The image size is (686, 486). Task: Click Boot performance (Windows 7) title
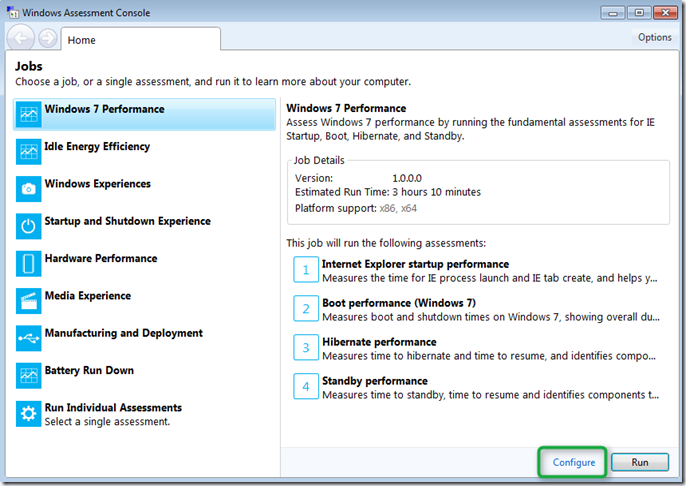click(399, 303)
